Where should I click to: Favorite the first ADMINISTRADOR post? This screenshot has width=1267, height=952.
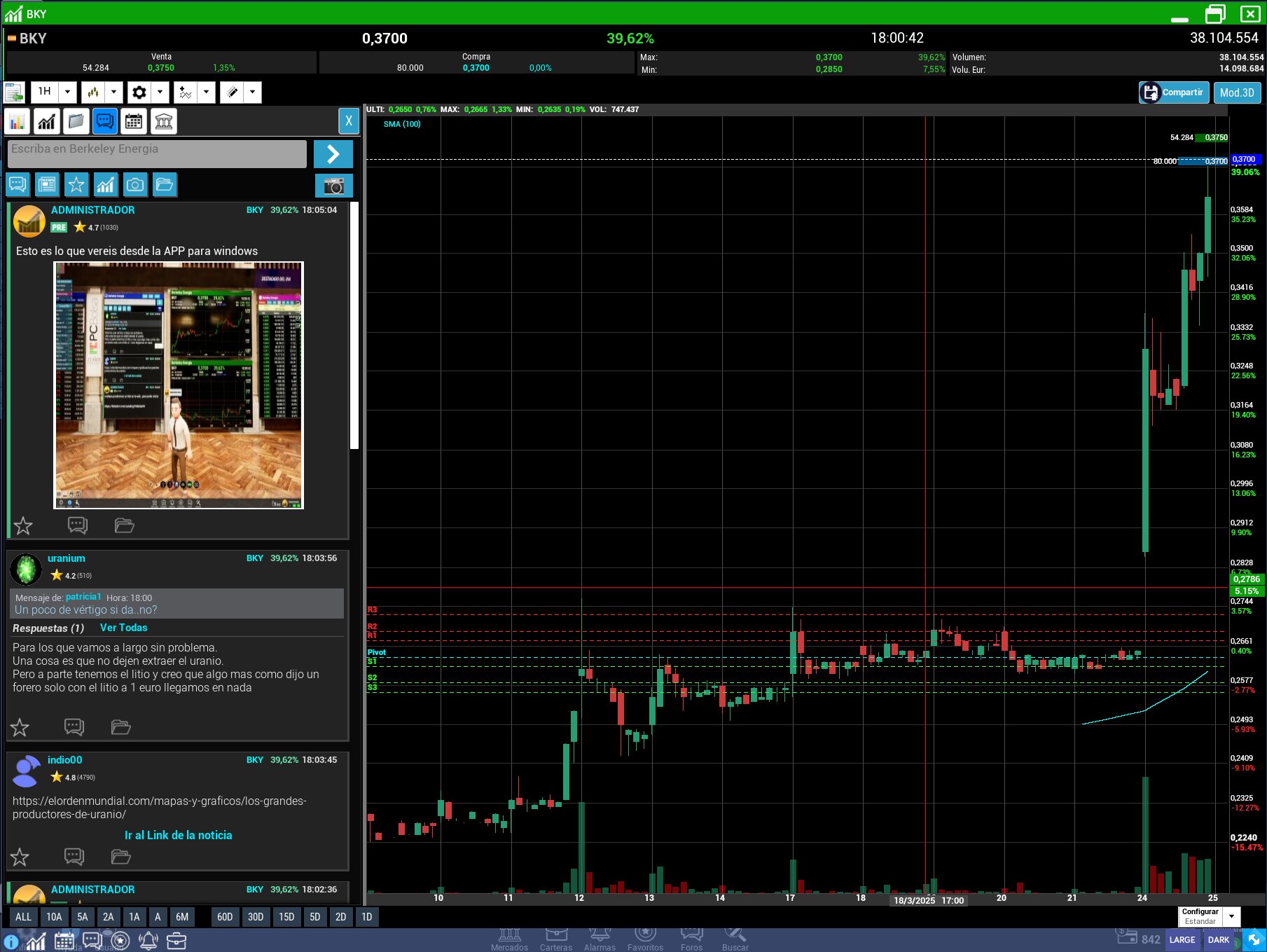23,525
